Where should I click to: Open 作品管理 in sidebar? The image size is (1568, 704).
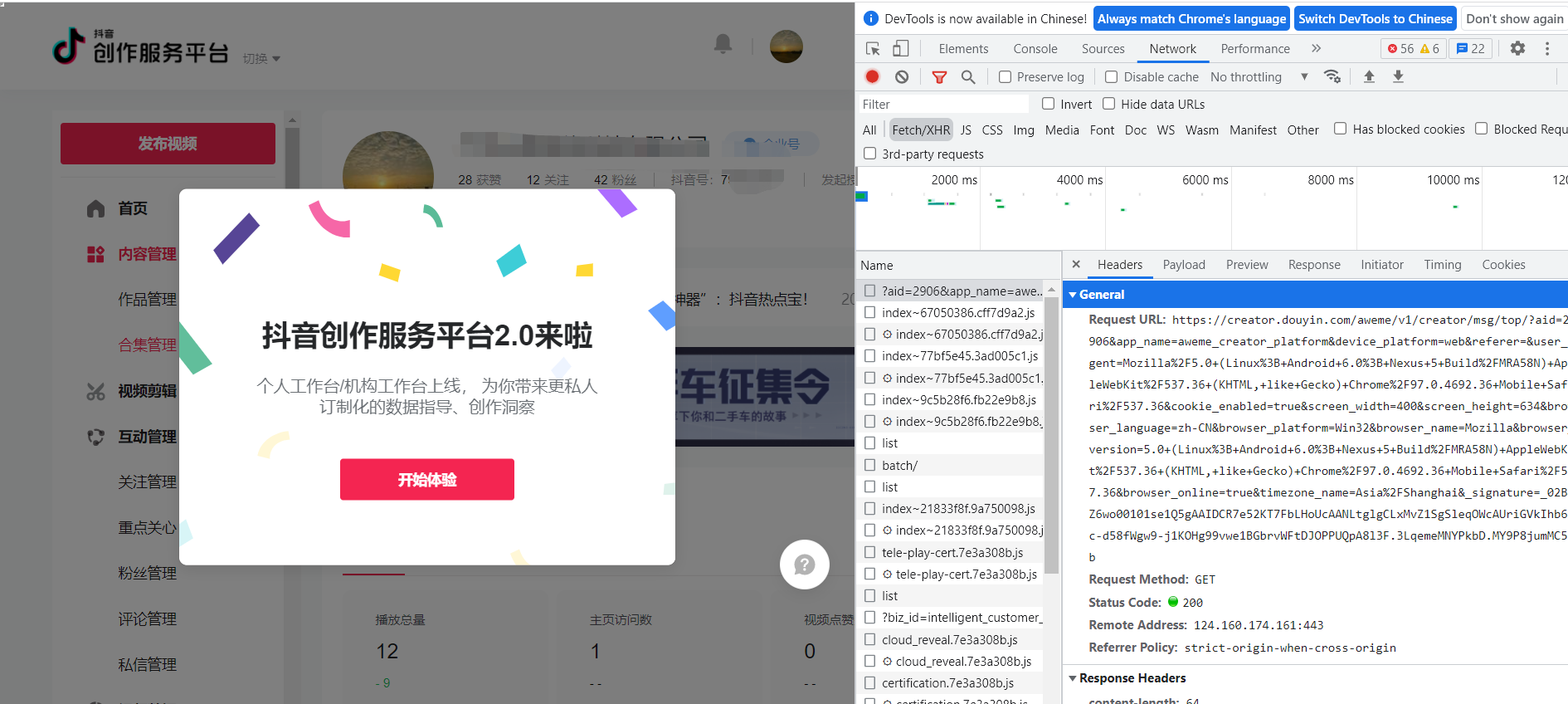[148, 300]
